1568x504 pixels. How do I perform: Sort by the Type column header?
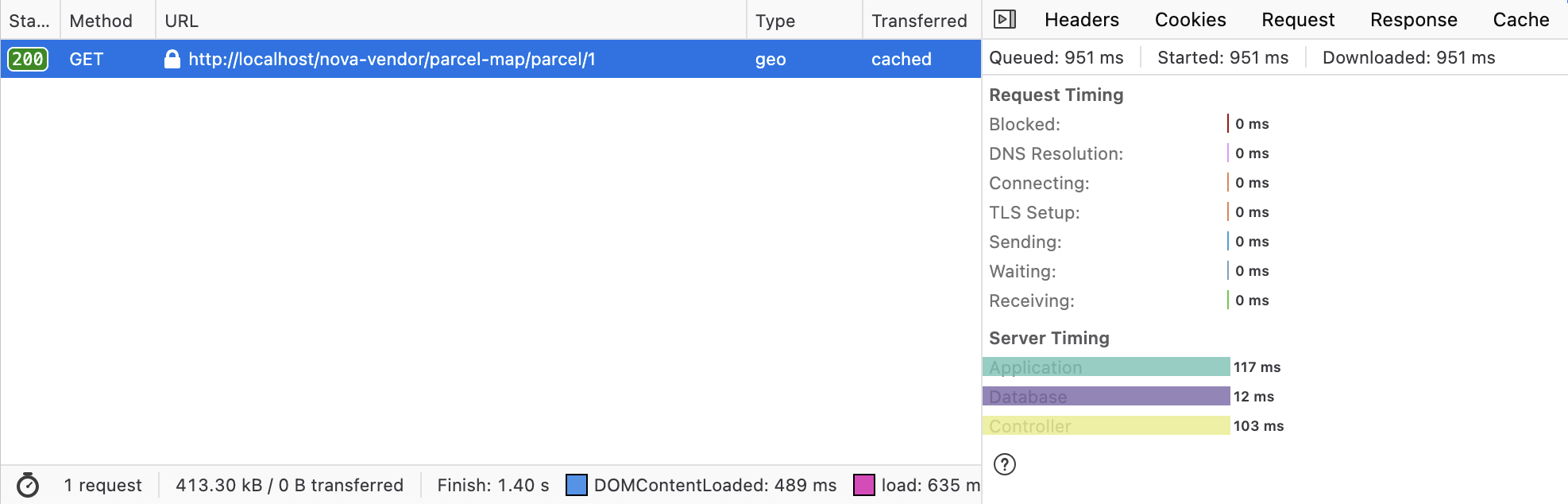tap(775, 21)
